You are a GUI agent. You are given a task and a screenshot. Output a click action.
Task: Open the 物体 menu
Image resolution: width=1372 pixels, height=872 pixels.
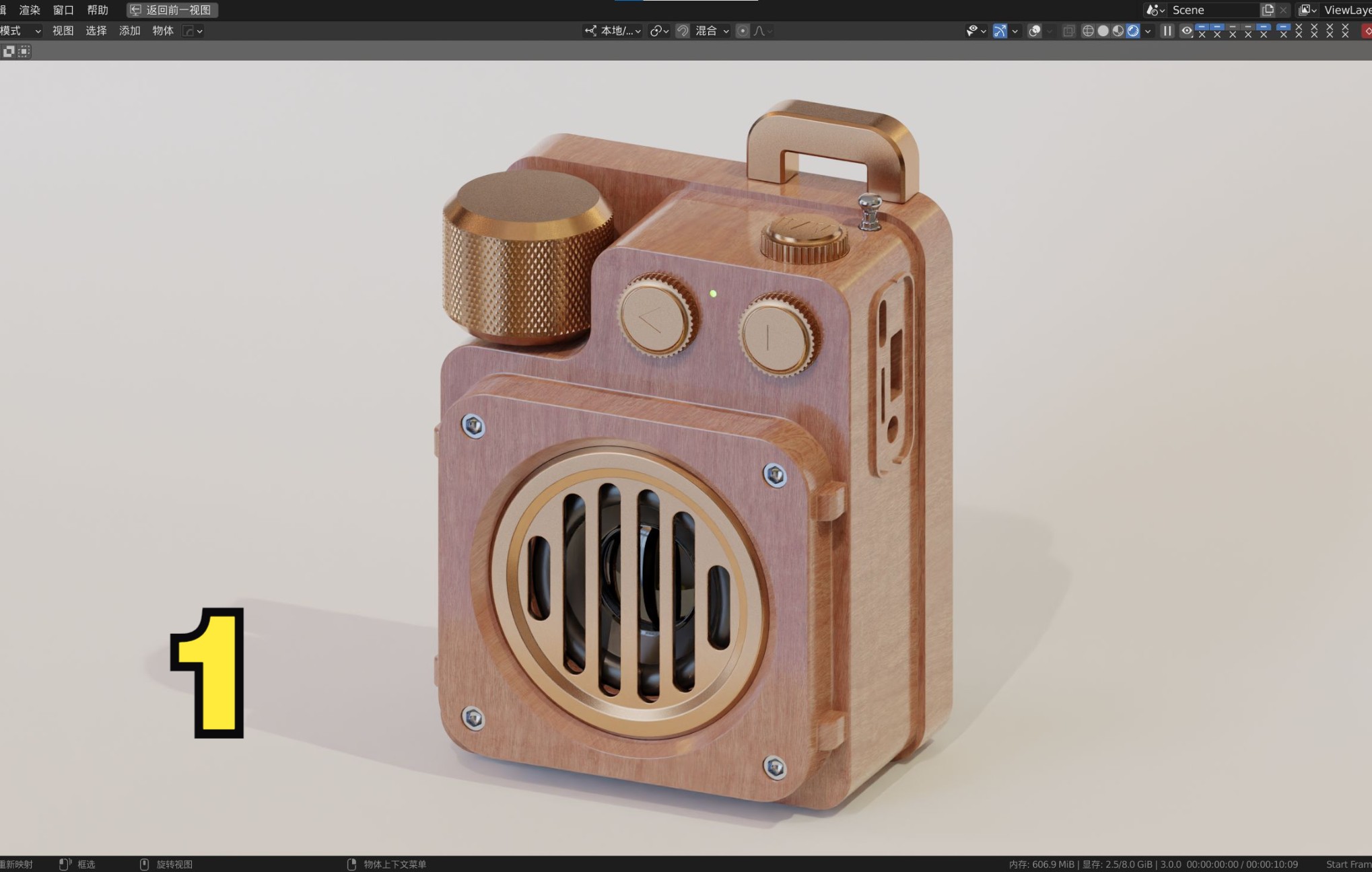click(162, 31)
